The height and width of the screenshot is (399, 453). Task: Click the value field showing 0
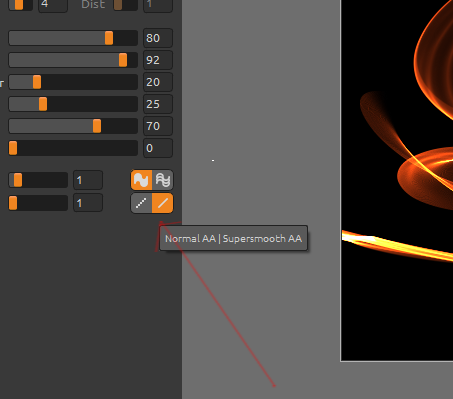click(158, 148)
